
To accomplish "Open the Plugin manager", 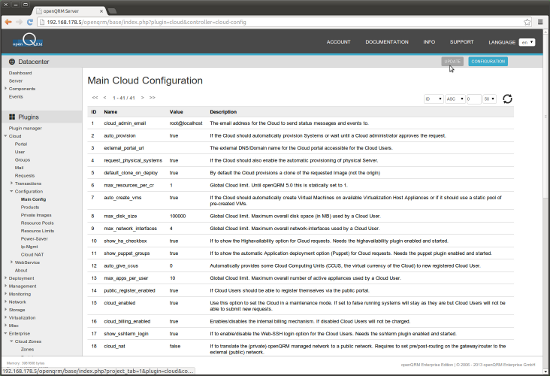I will coord(25,128).
